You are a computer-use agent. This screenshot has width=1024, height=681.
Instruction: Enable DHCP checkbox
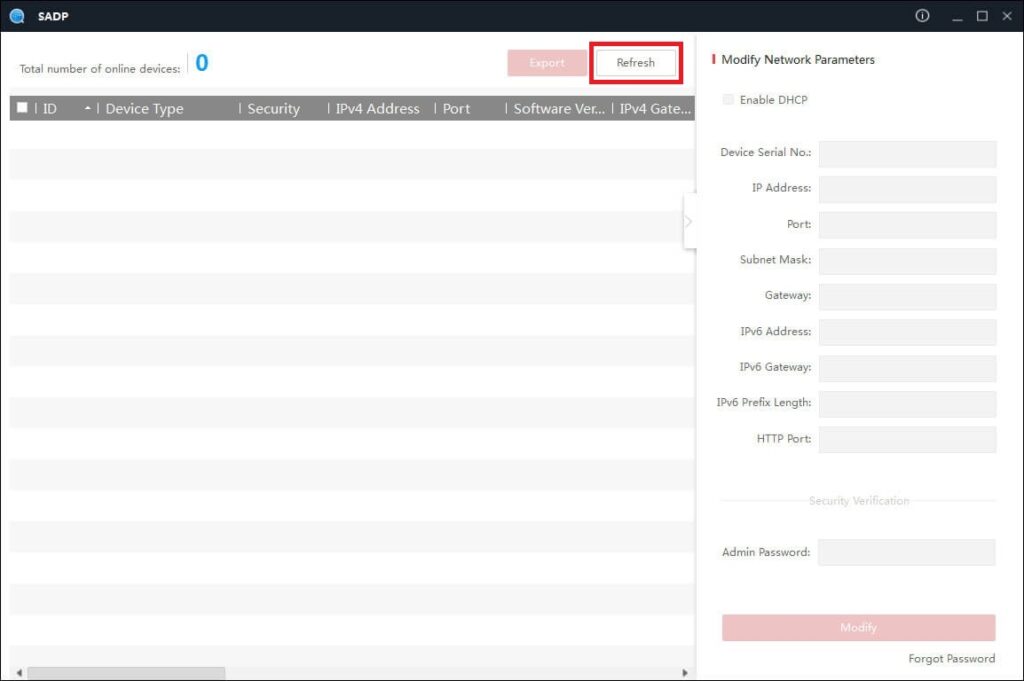(x=728, y=100)
